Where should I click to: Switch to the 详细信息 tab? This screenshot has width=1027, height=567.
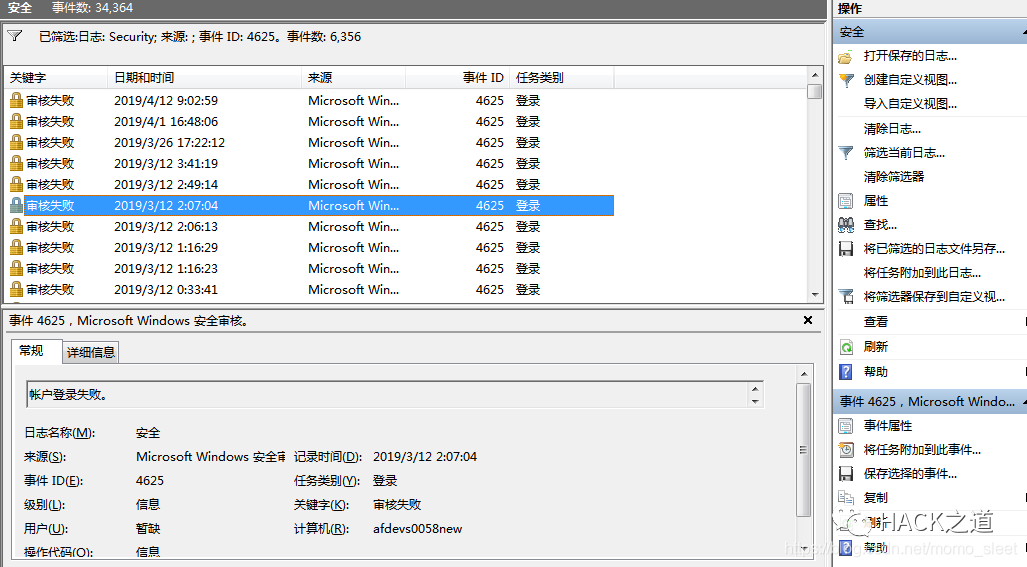91,352
